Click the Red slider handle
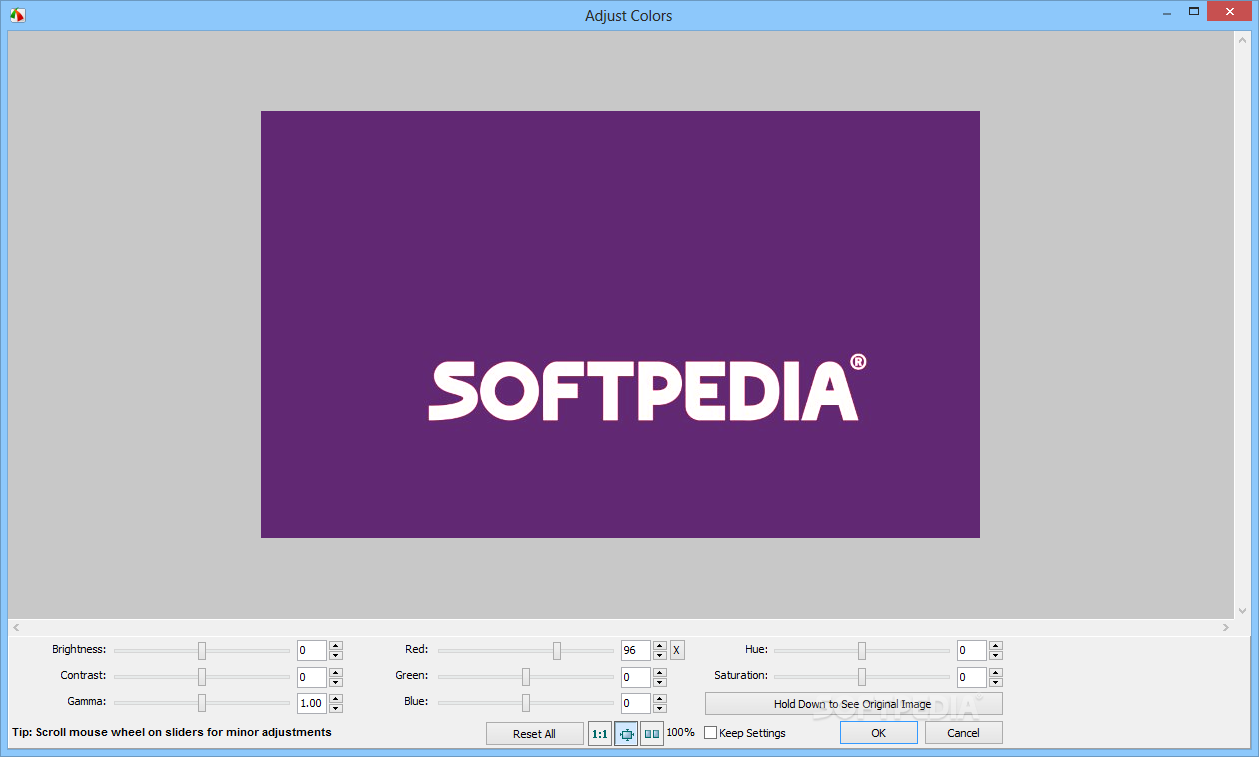 click(557, 650)
